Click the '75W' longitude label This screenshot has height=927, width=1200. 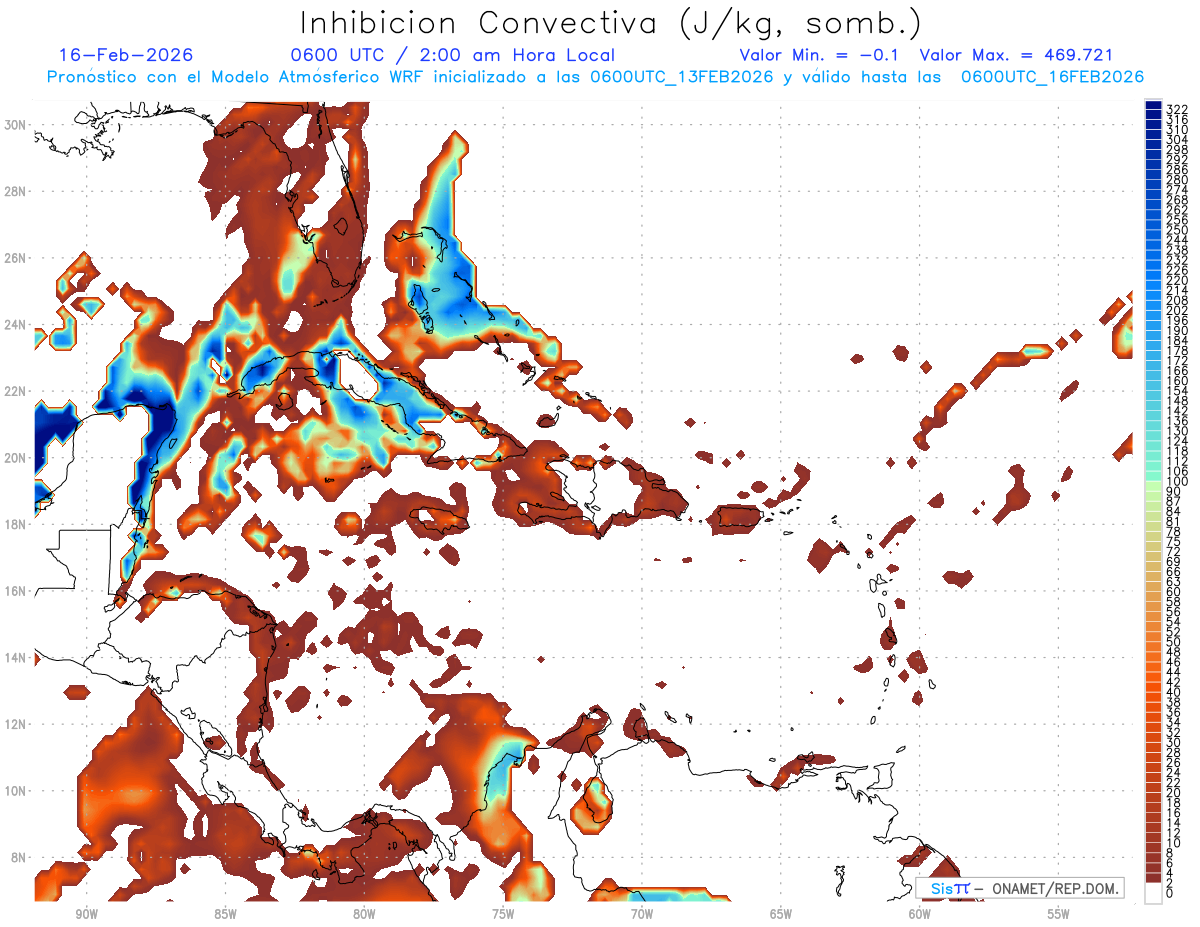(503, 914)
